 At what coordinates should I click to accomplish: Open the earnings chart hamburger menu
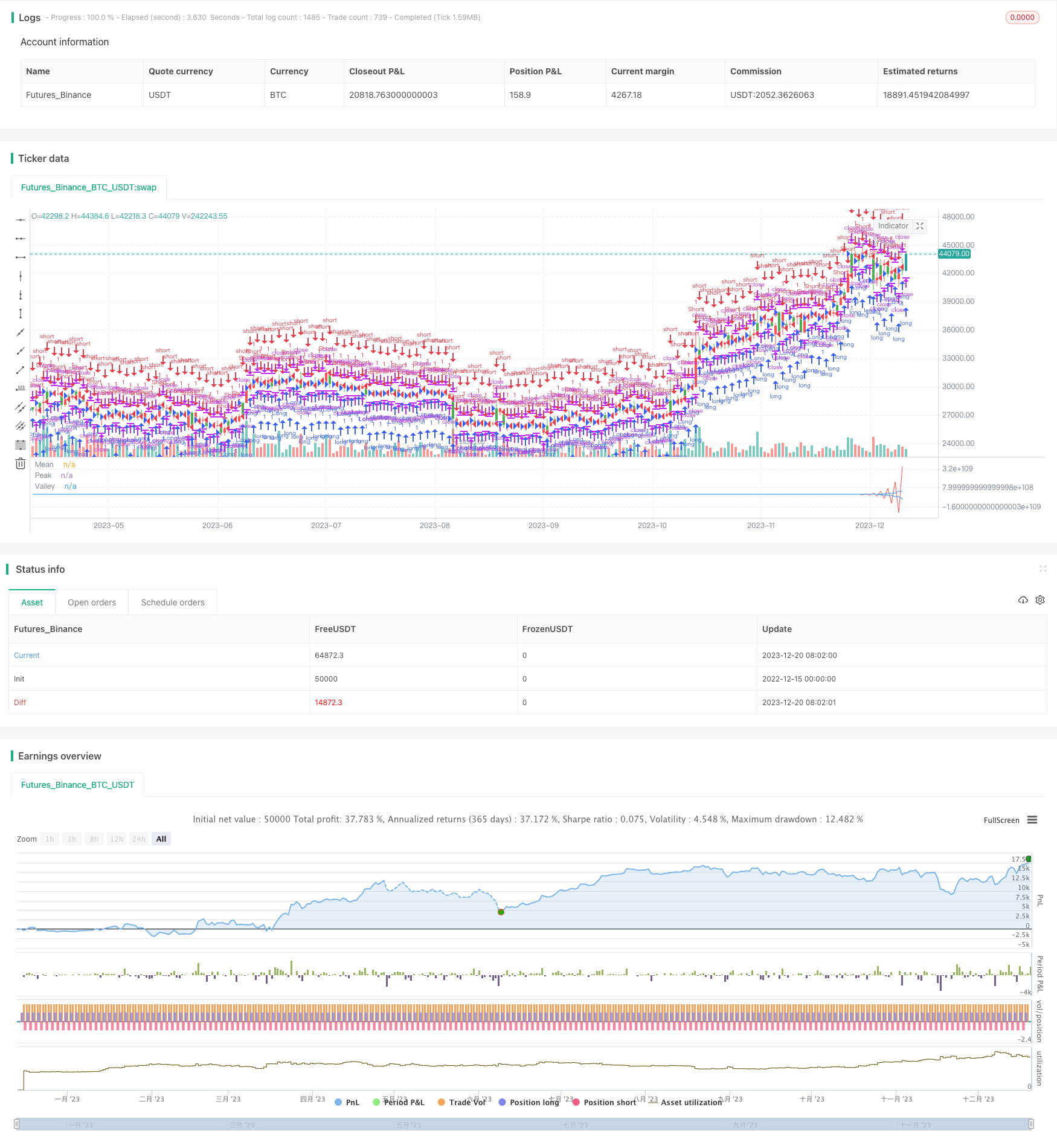tap(1032, 820)
